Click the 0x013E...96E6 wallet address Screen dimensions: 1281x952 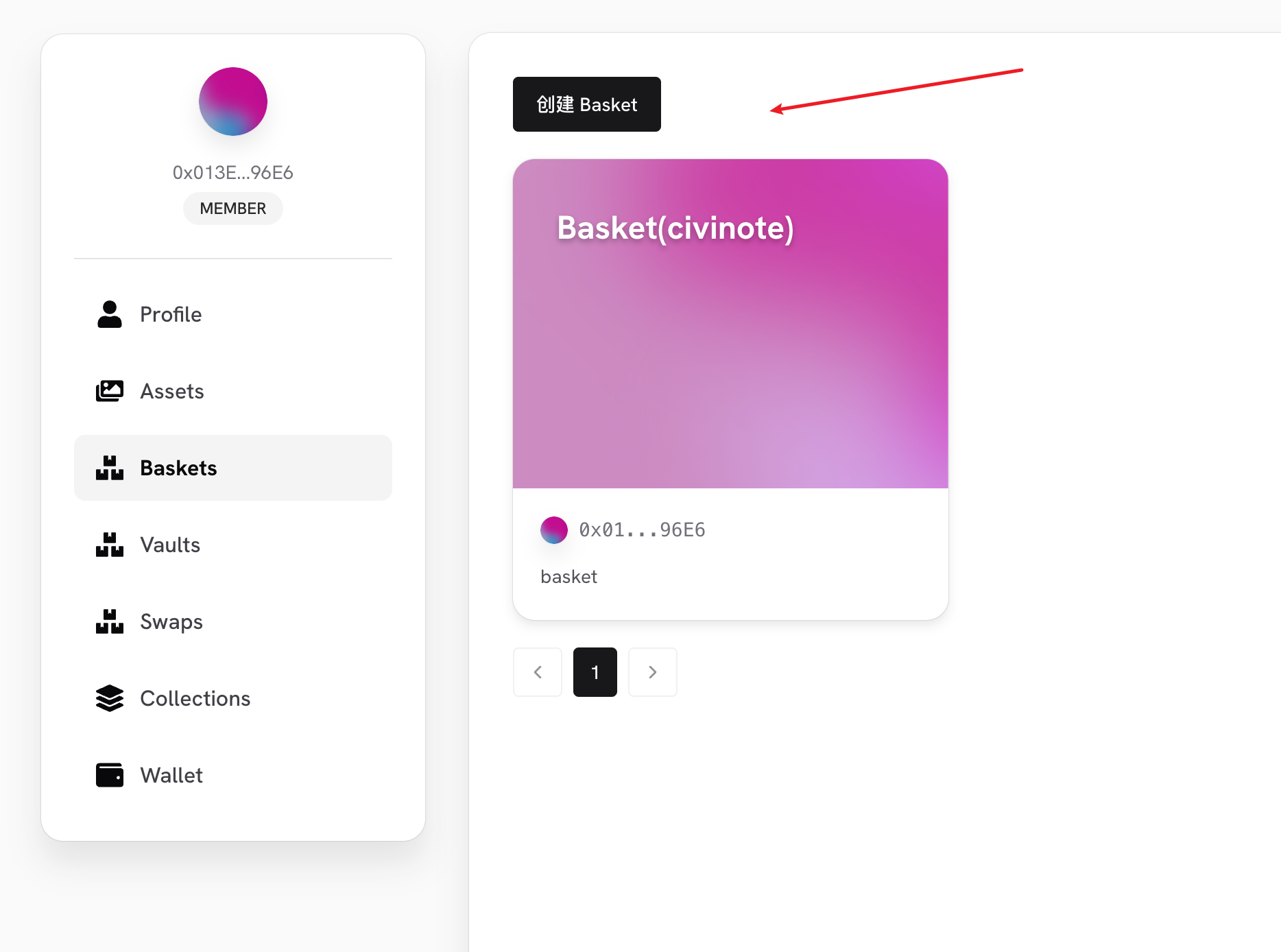click(x=233, y=173)
